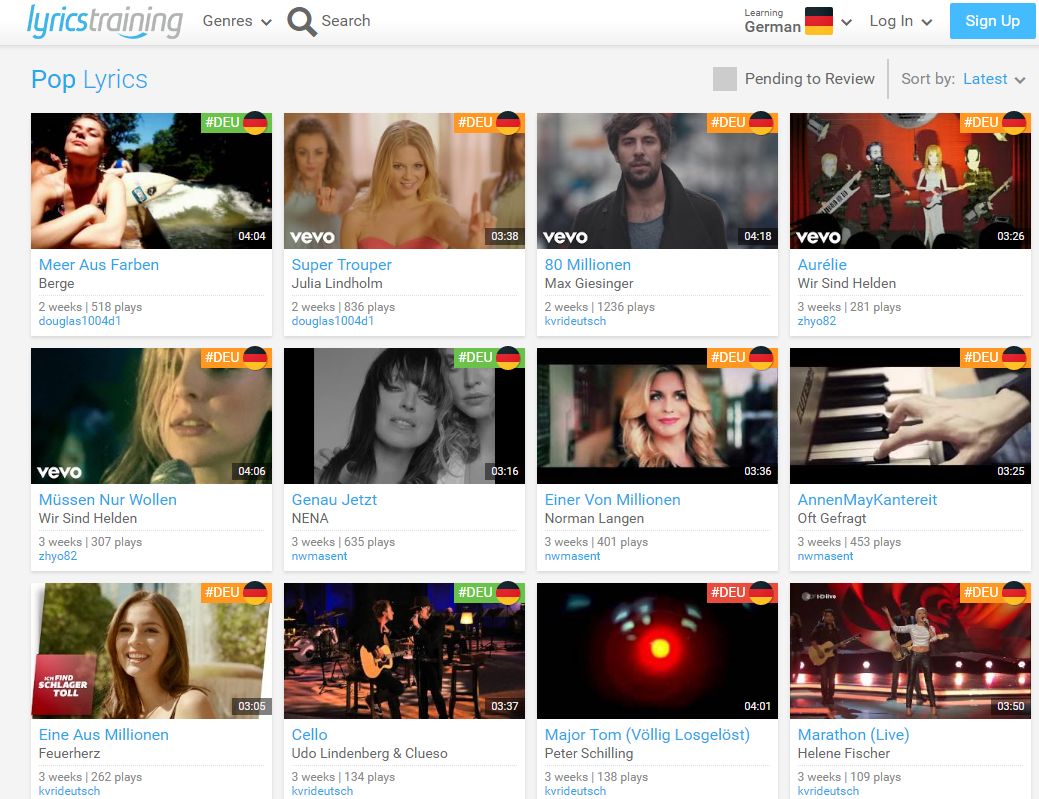1039x799 pixels.
Task: Open the Learning German language dropdown
Action: click(797, 21)
